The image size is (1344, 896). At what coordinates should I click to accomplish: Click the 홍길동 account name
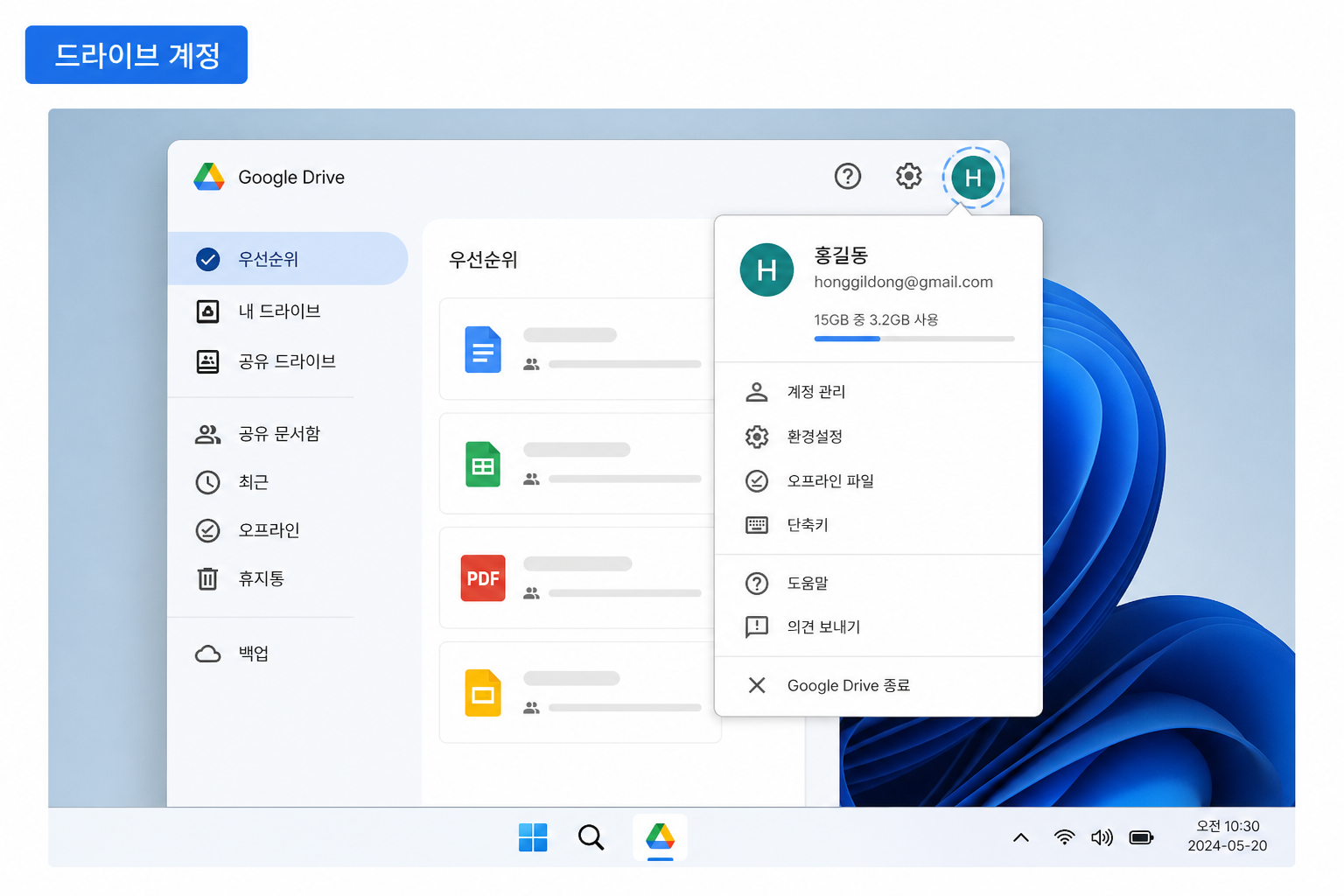841,255
